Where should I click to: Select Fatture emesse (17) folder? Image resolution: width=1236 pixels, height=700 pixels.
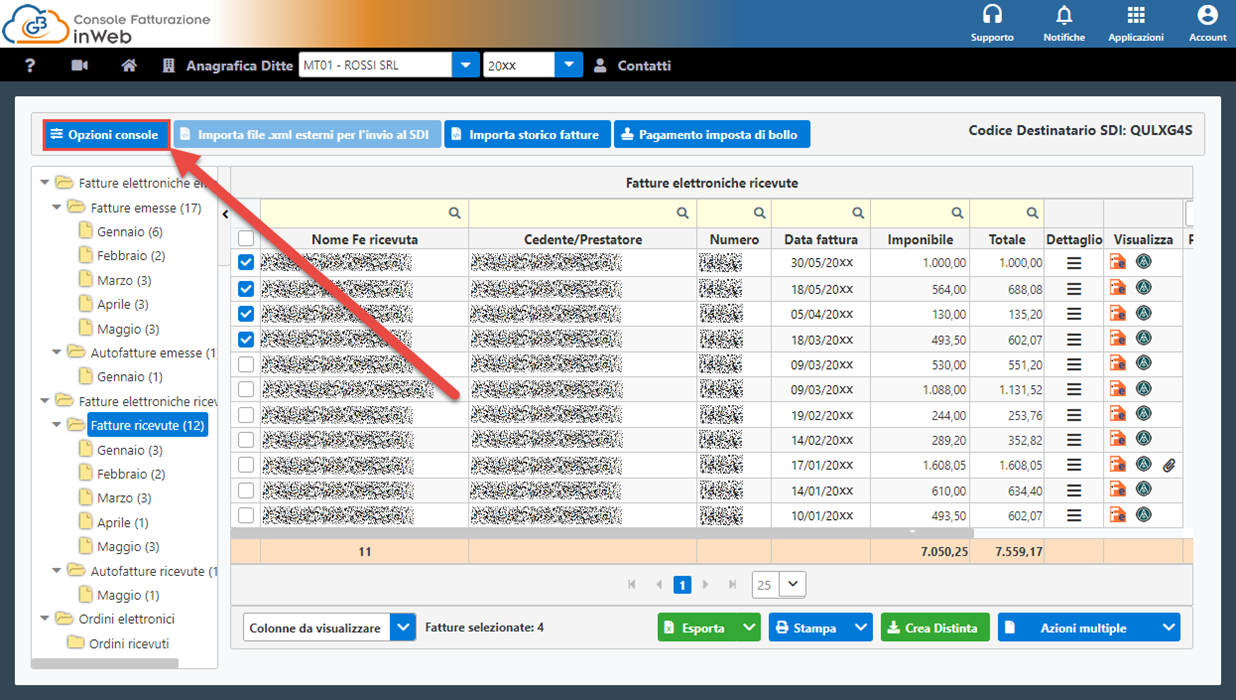click(146, 208)
